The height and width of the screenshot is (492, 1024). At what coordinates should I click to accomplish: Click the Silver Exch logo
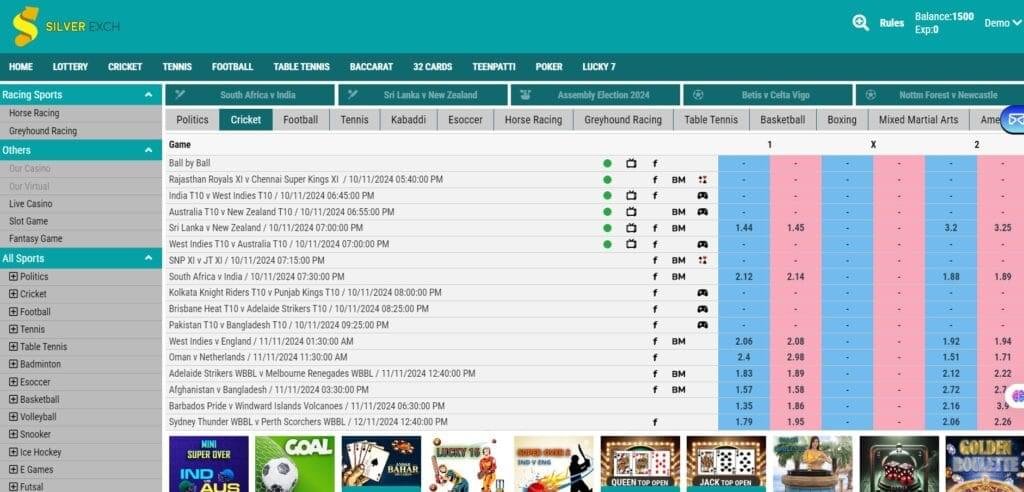click(65, 26)
